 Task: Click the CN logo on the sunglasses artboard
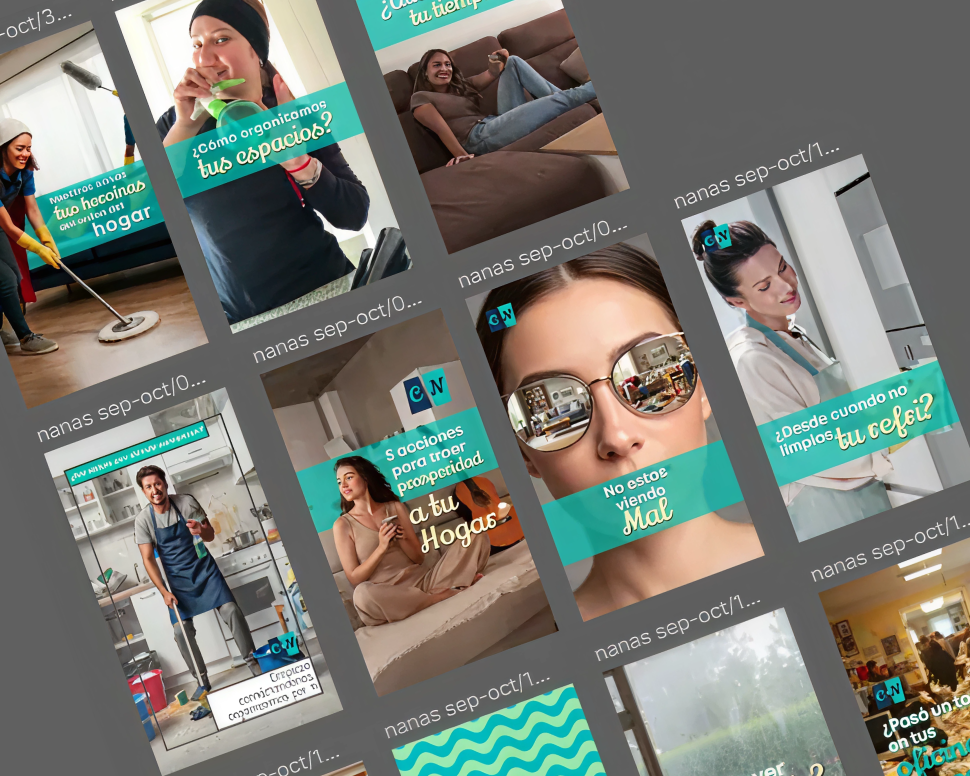click(501, 317)
